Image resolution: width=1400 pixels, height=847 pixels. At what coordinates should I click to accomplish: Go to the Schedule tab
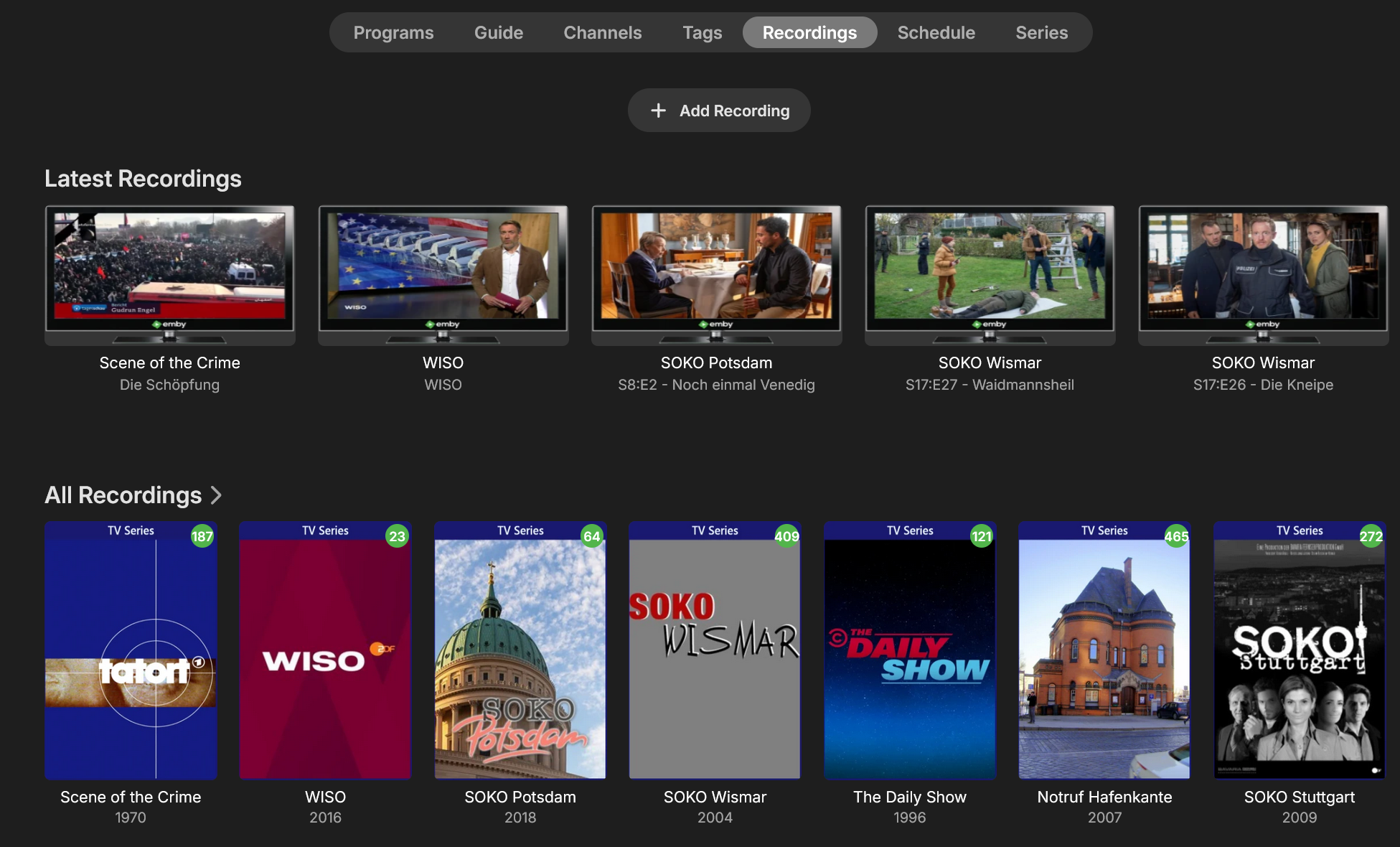click(936, 33)
